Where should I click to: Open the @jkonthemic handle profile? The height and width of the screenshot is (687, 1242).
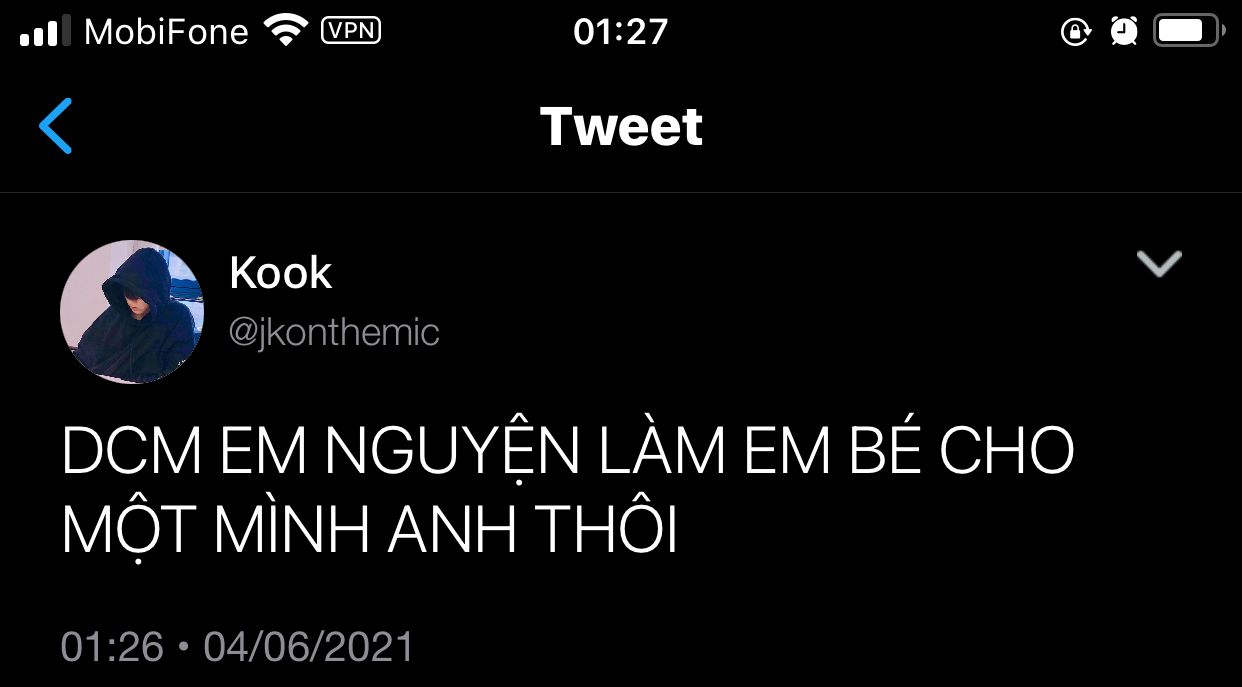[334, 332]
